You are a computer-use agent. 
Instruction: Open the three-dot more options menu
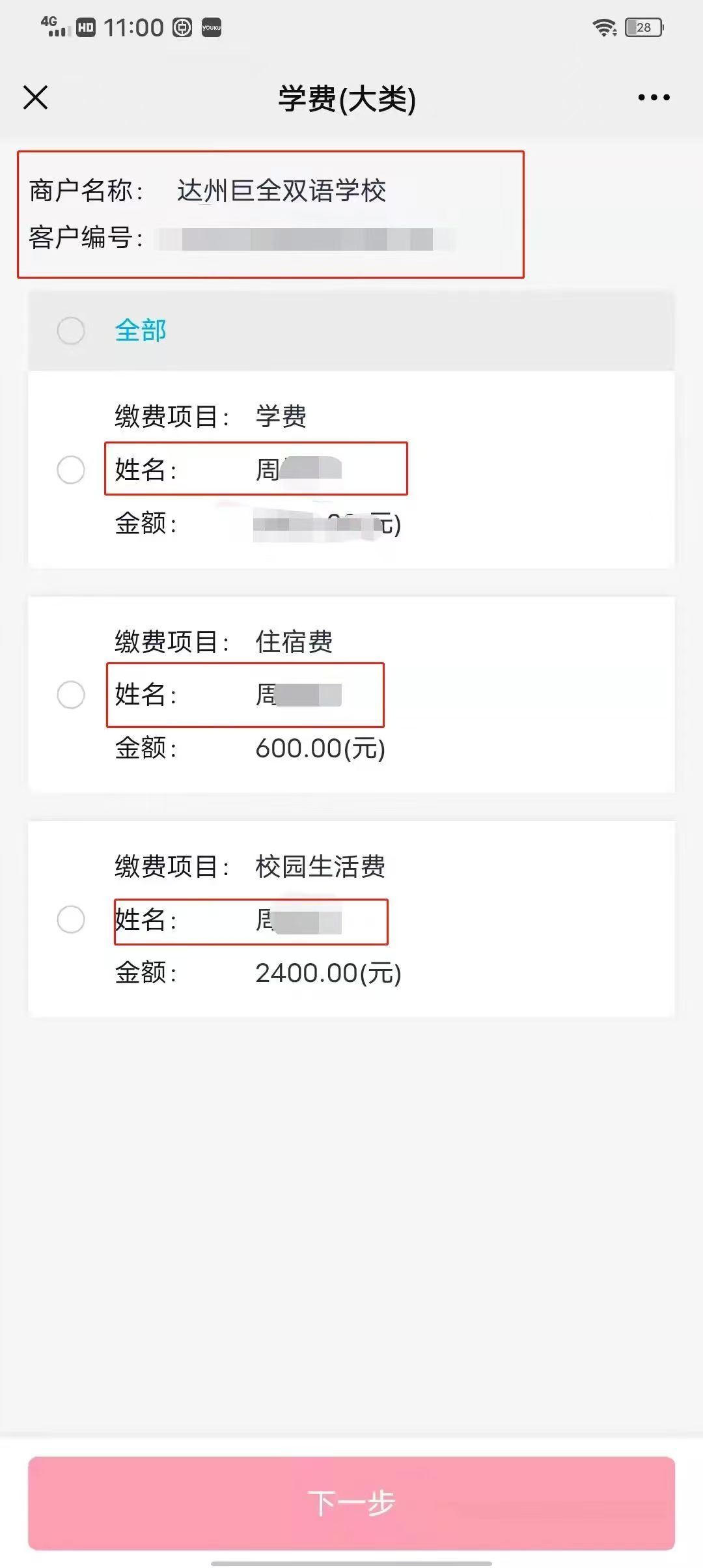coord(654,98)
